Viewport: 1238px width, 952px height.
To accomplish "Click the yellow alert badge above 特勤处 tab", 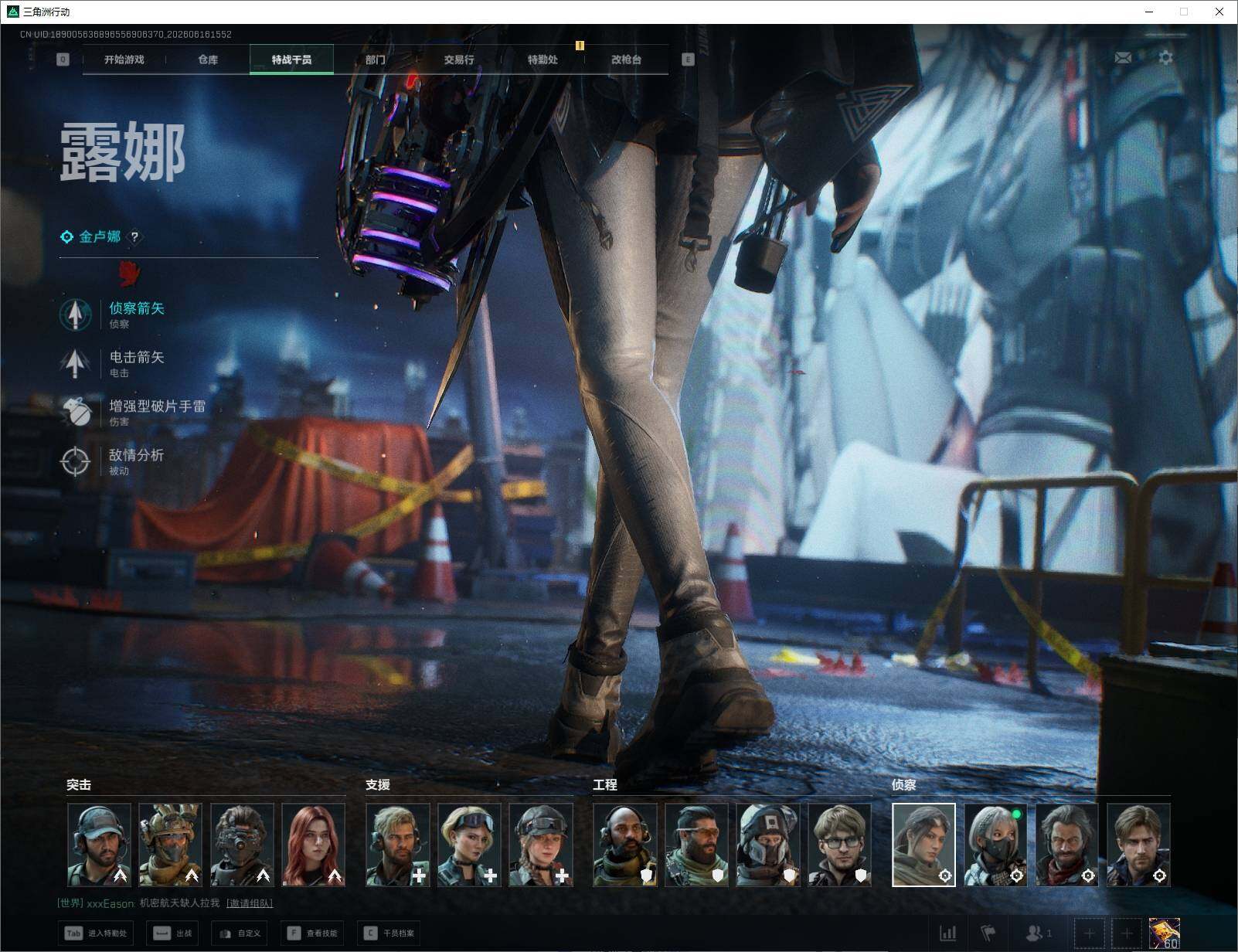I will 580,46.
